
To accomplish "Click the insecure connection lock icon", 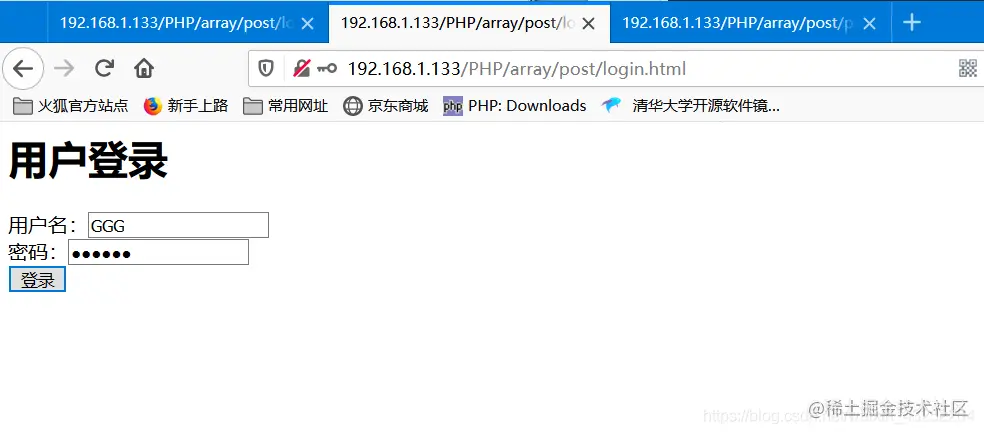I will coord(302,68).
